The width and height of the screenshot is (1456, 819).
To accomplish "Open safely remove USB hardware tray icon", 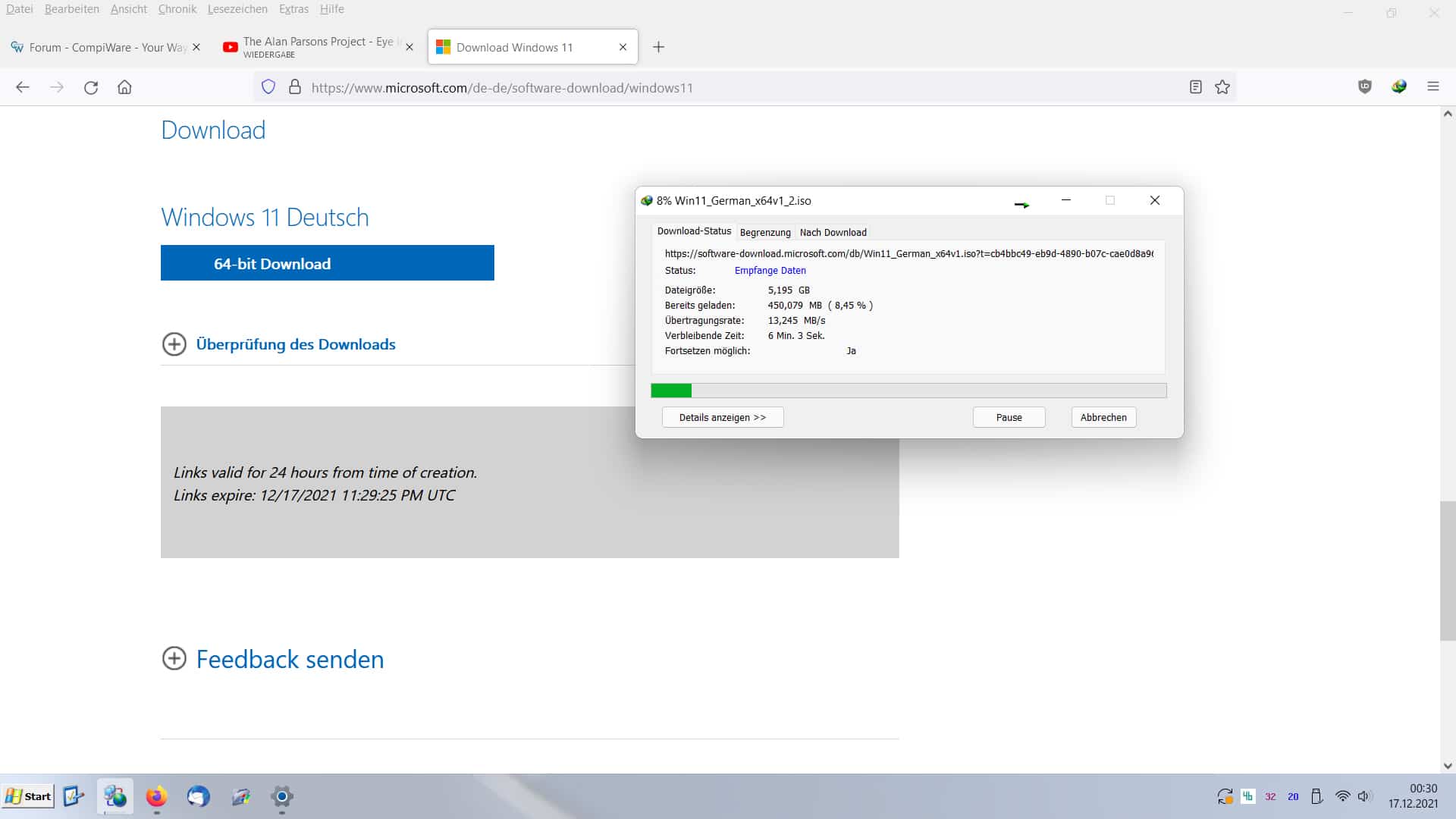I will tap(1317, 796).
